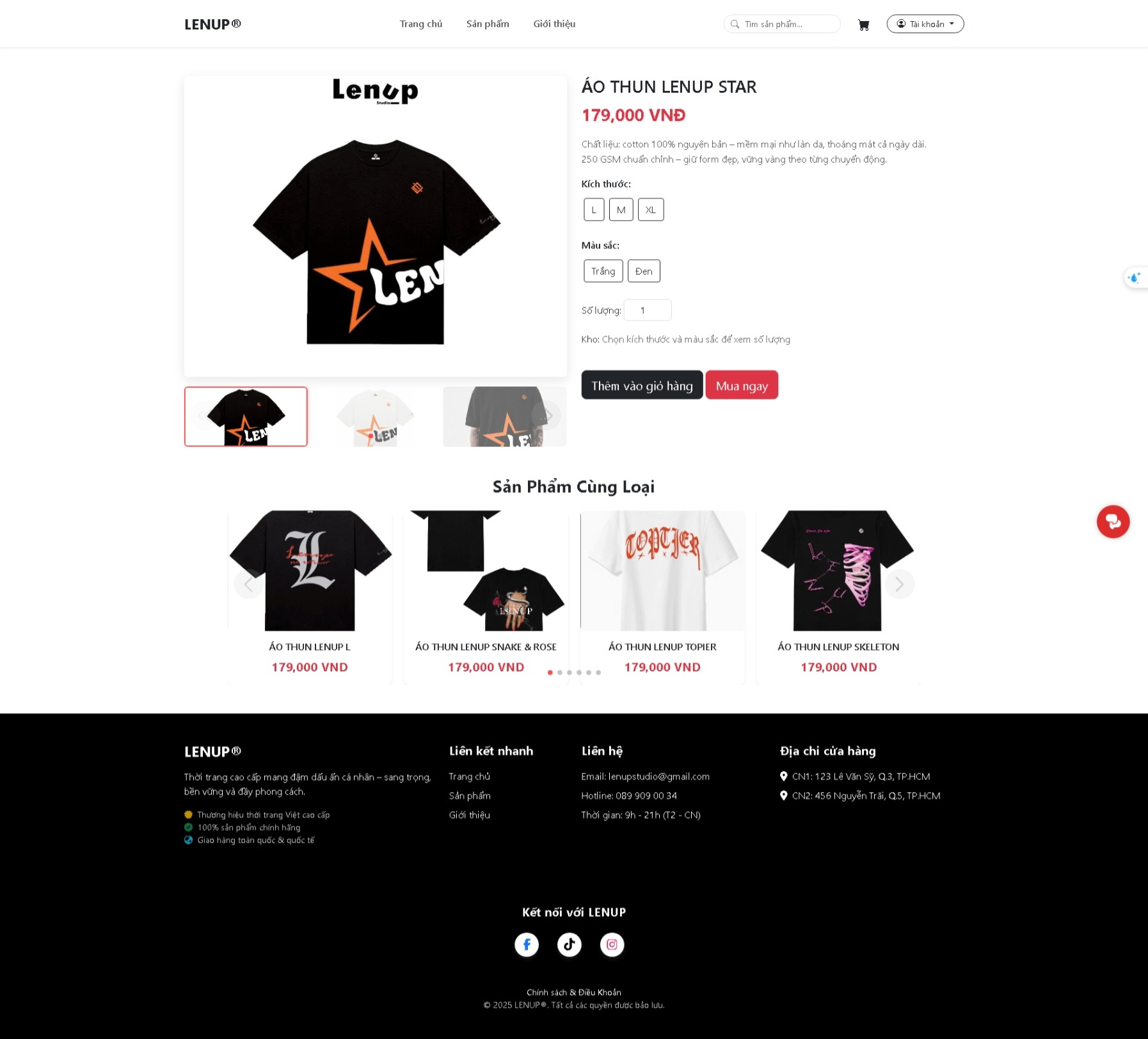This screenshot has height=1039, width=1148.
Task: Choose the Trắng color option
Action: click(603, 271)
